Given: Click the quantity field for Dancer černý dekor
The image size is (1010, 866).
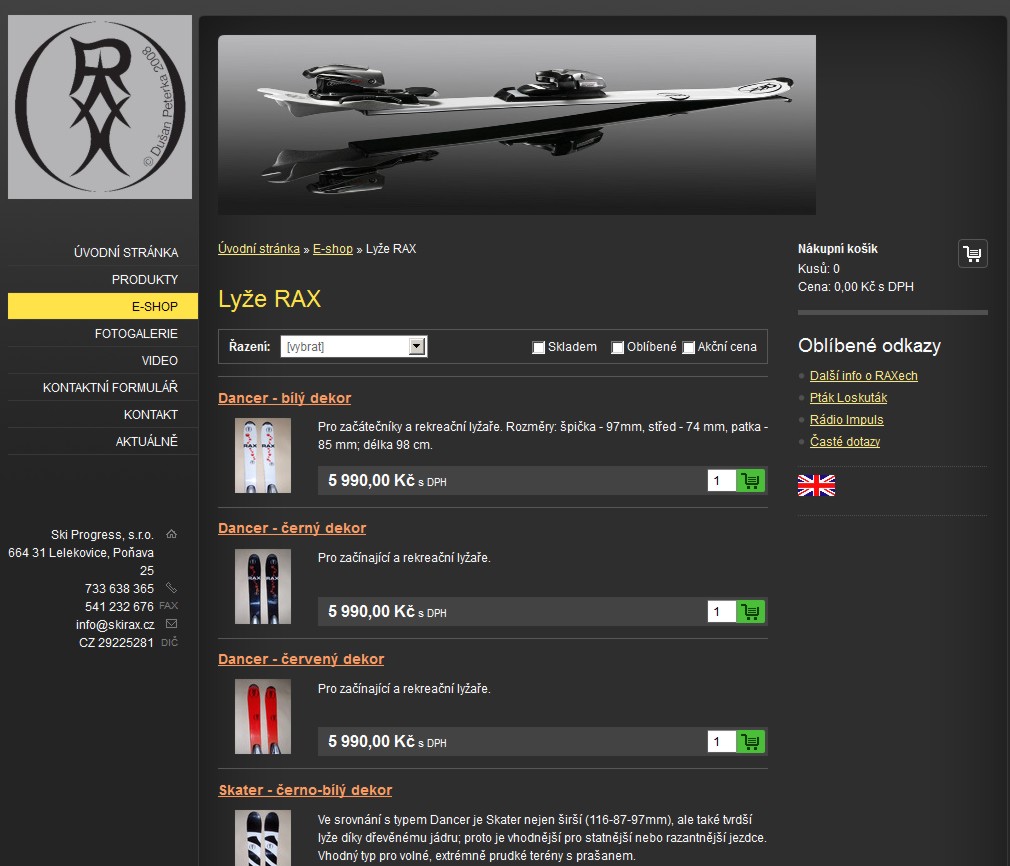Looking at the screenshot, I should (722, 611).
